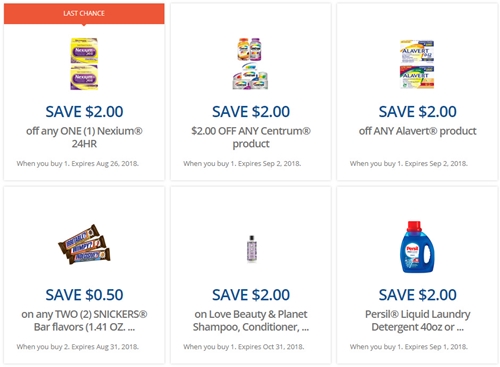Open '$2.00 OFF ANY Centrum product' description

(x=251, y=137)
